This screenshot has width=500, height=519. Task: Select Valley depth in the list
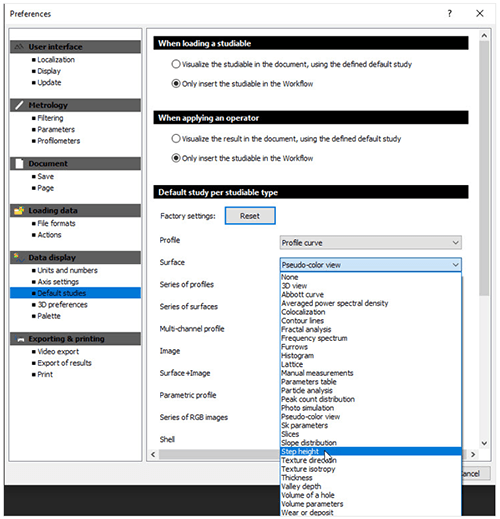click(x=371, y=486)
